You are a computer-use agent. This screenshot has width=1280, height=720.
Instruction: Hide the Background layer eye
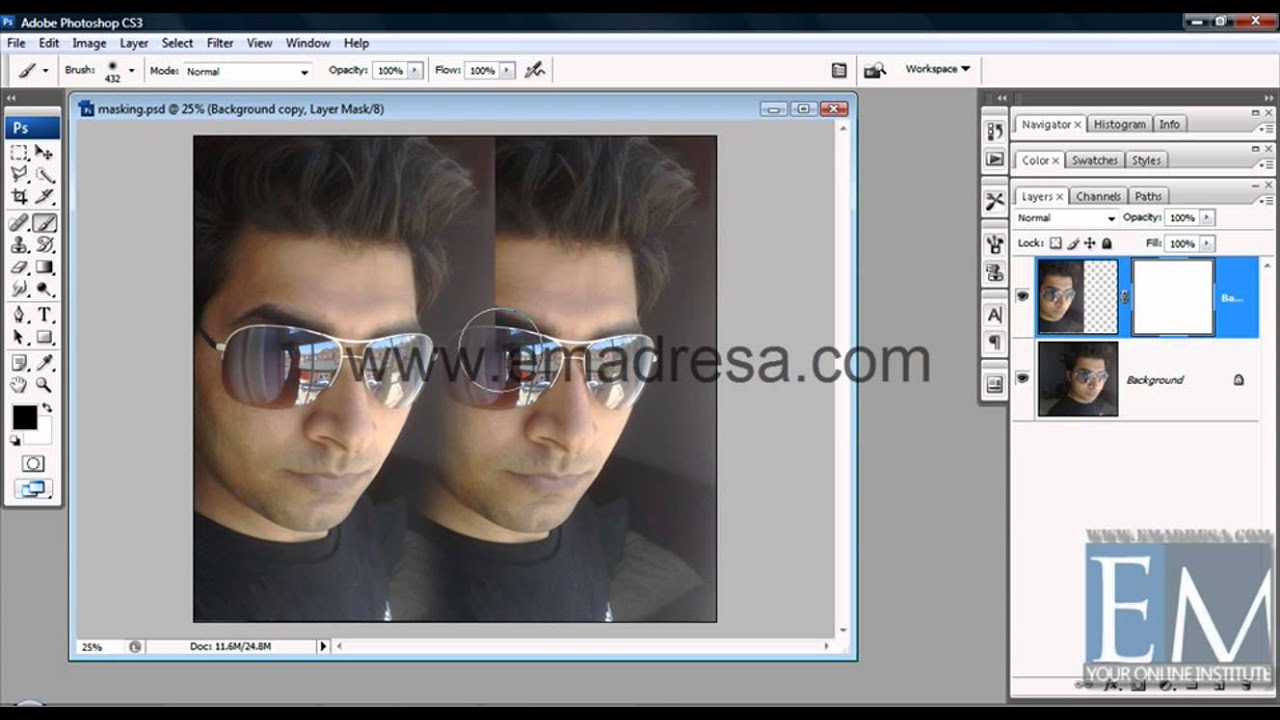click(1022, 379)
